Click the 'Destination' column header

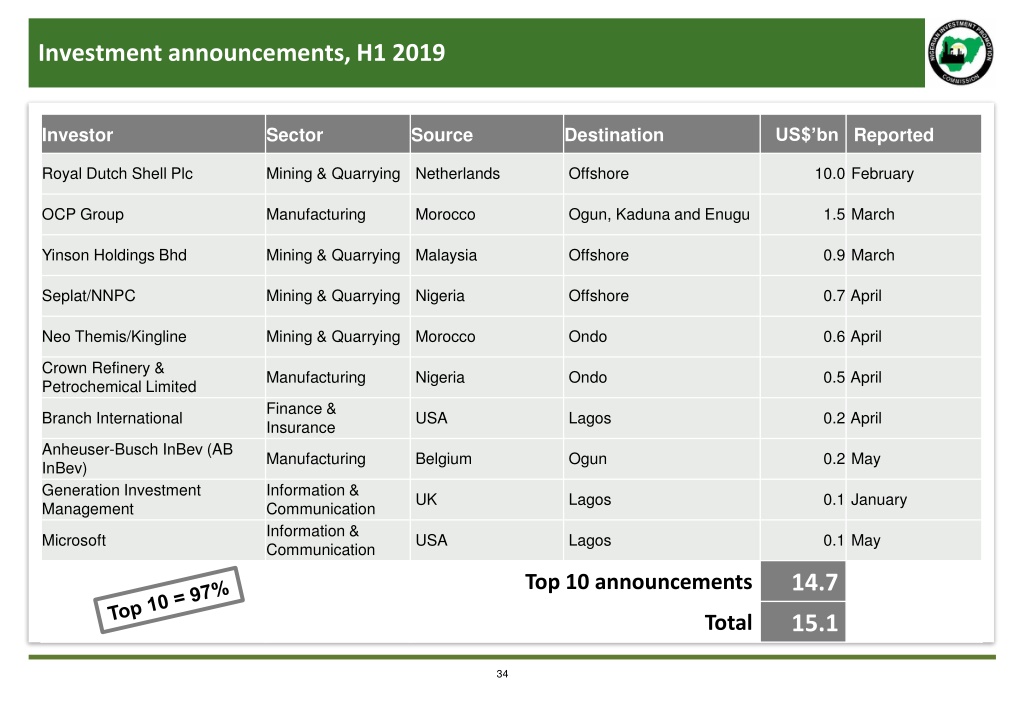point(662,134)
